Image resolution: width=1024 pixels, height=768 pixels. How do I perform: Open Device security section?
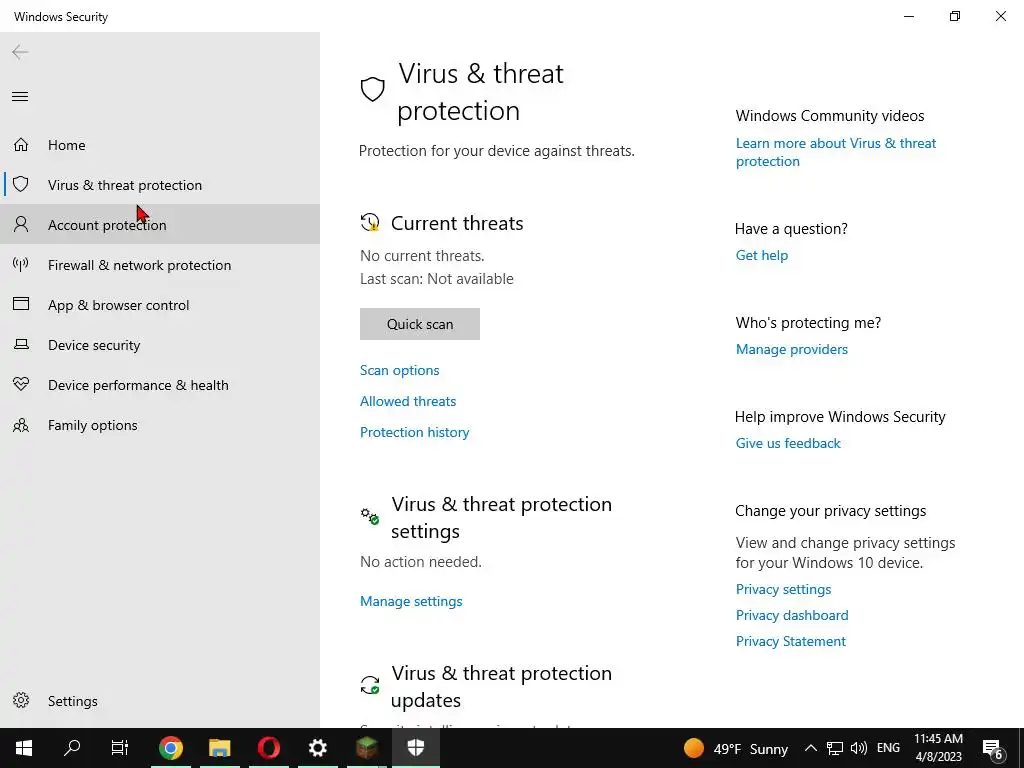[160, 344]
